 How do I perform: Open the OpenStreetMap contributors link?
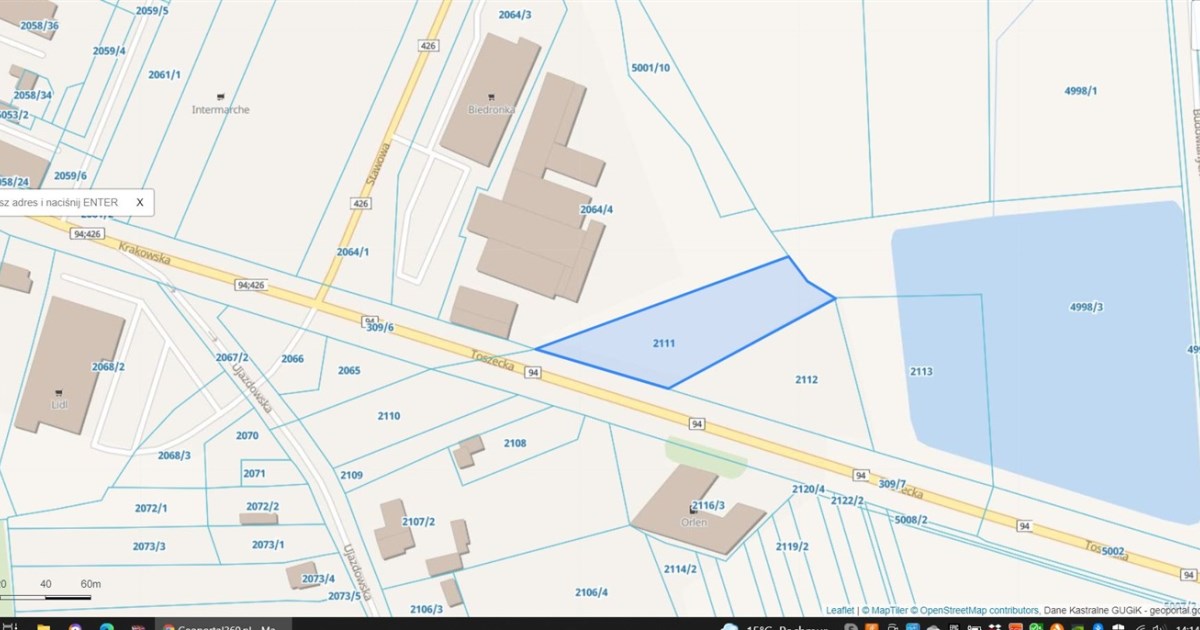click(x=975, y=609)
